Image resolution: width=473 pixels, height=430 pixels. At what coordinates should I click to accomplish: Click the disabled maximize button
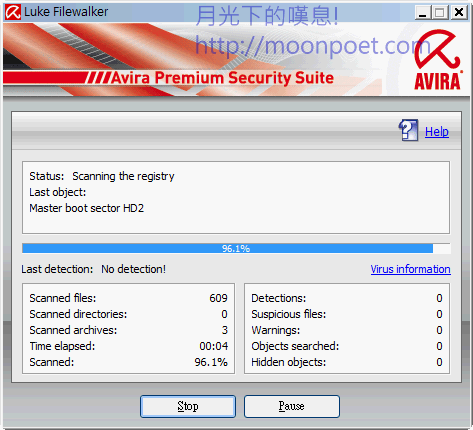click(x=440, y=13)
